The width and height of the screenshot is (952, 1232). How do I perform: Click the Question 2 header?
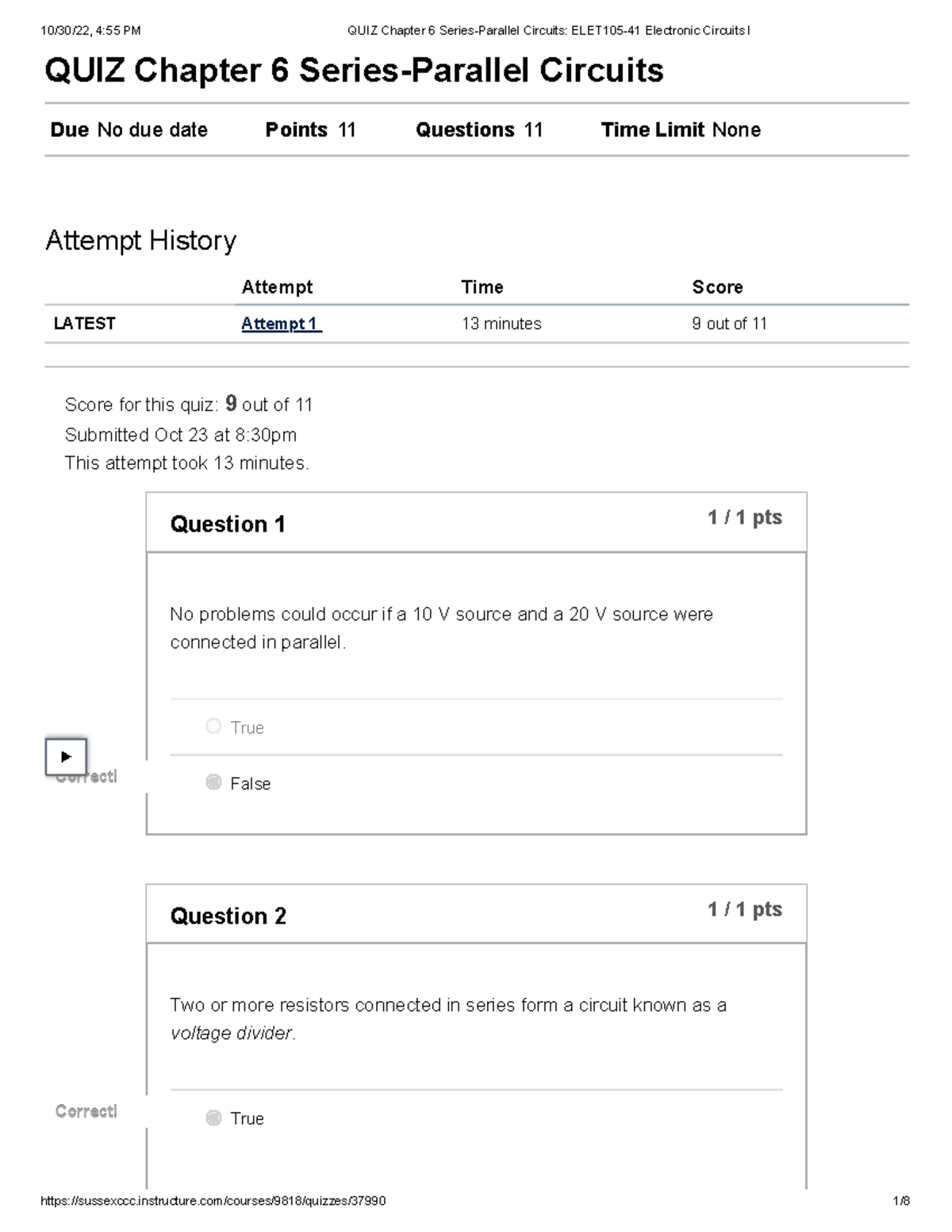(228, 916)
